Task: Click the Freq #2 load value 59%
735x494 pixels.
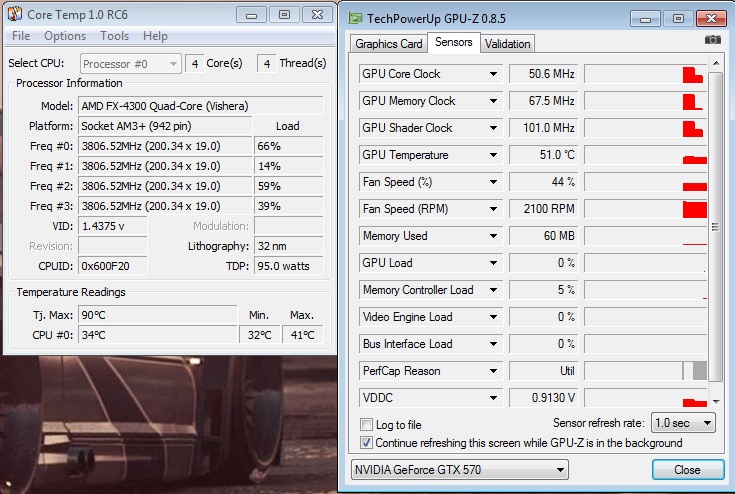Action: 289,186
